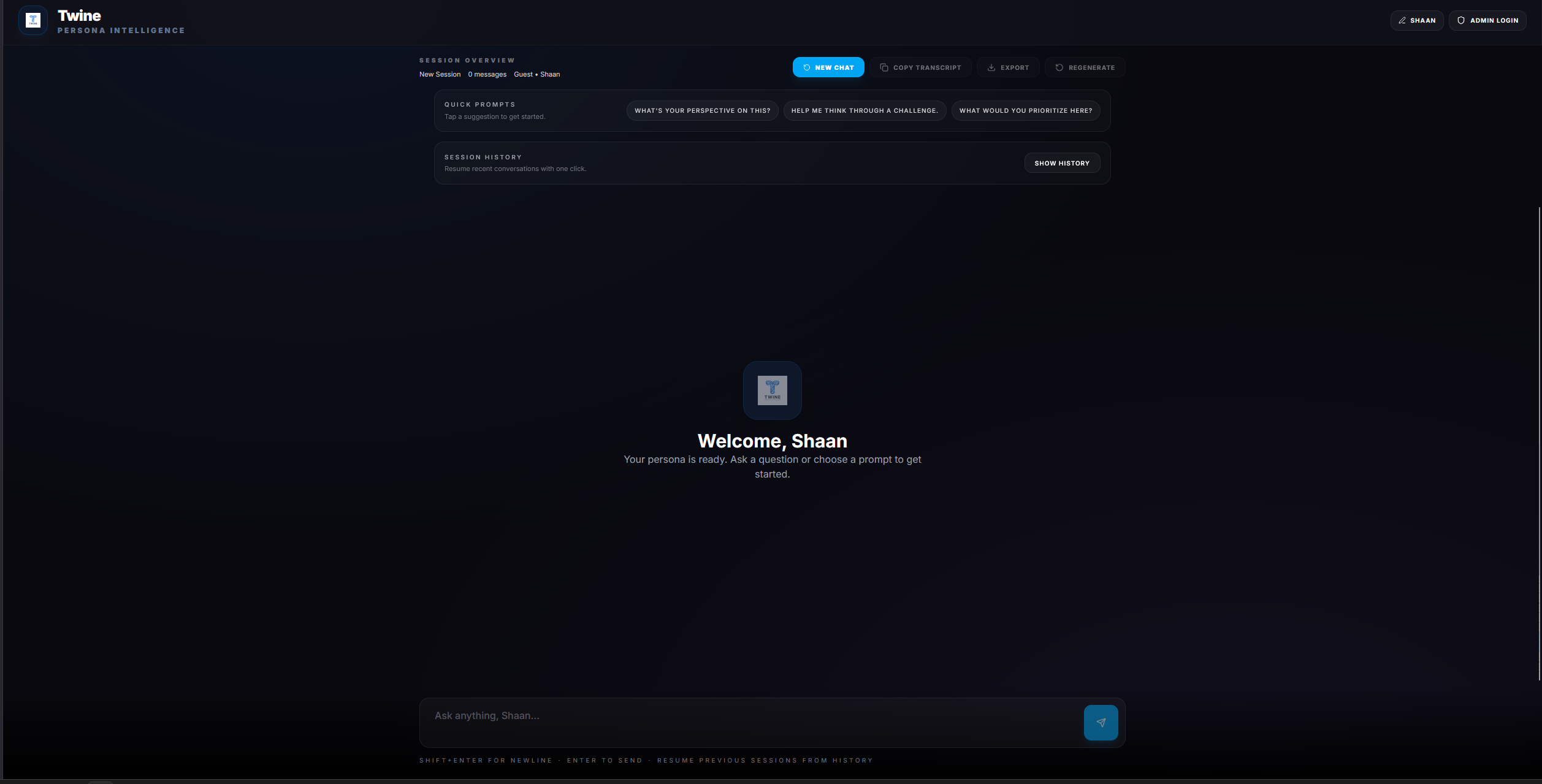The image size is (1542, 784).
Task: Click "Guest • Shaan" text
Action: click(x=536, y=74)
